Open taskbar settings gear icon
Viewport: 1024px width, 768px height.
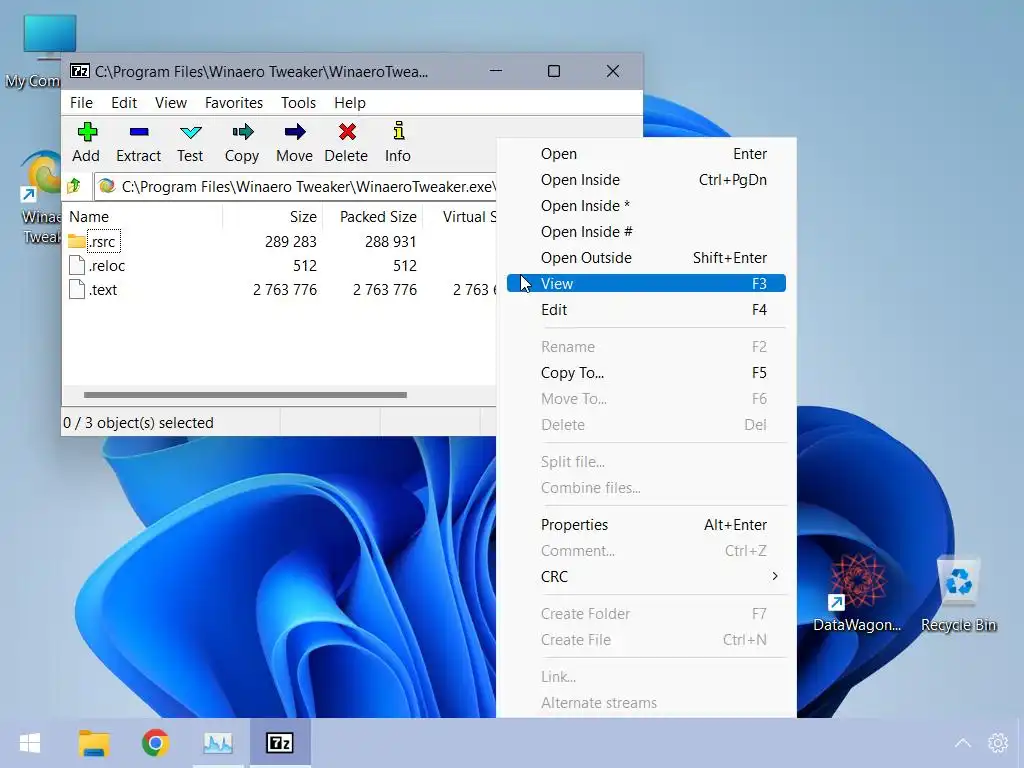coord(998,743)
